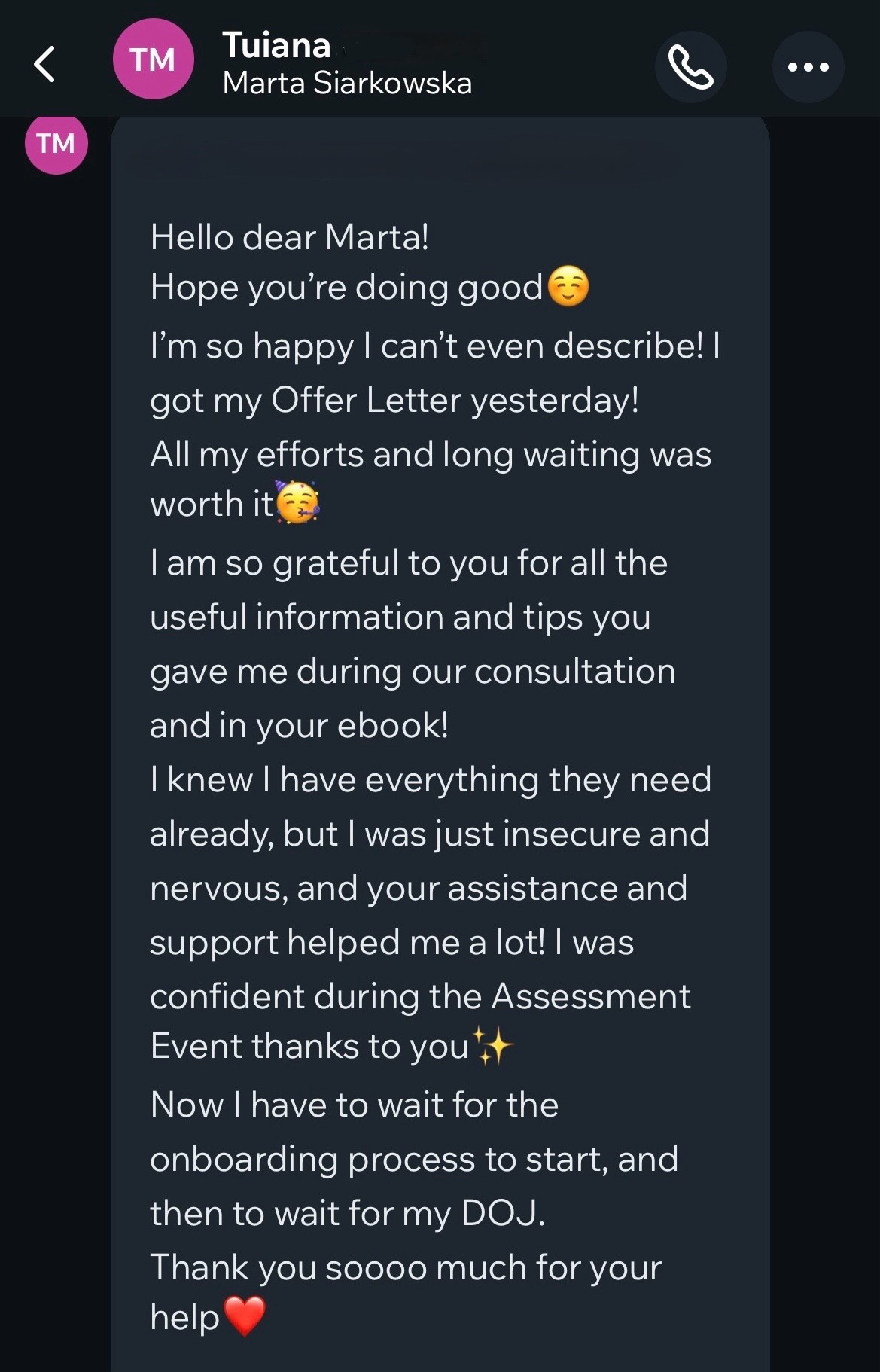This screenshot has width=880, height=1372.
Task: Click the smiling face emoji after "doing good"
Action: pos(568,287)
